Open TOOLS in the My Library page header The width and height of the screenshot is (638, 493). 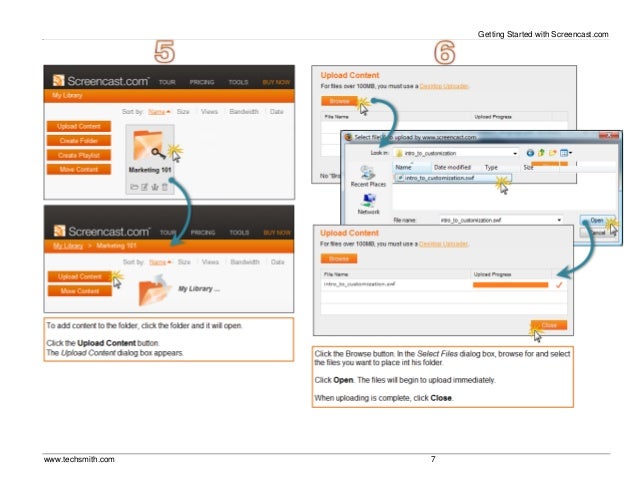click(x=238, y=82)
